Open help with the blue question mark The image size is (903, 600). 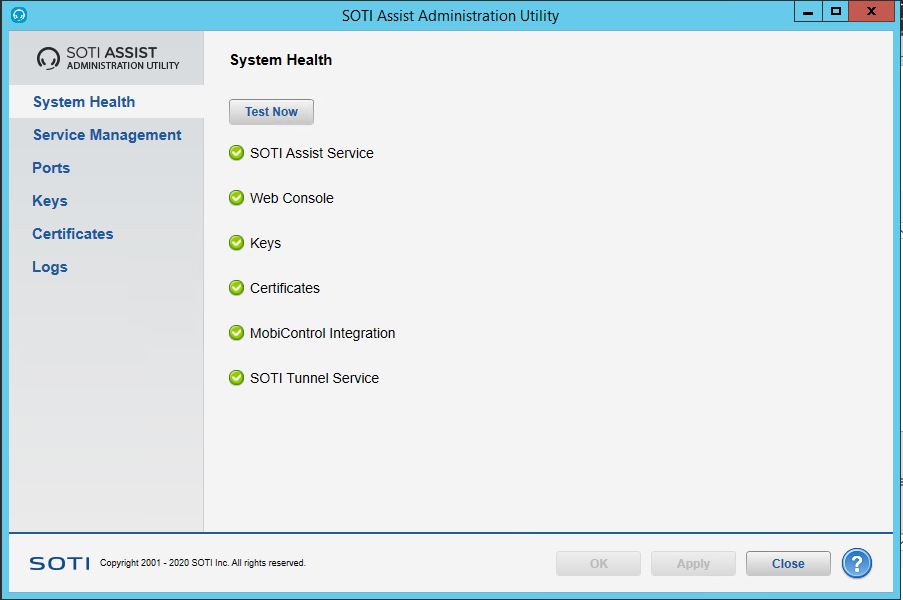(856, 563)
